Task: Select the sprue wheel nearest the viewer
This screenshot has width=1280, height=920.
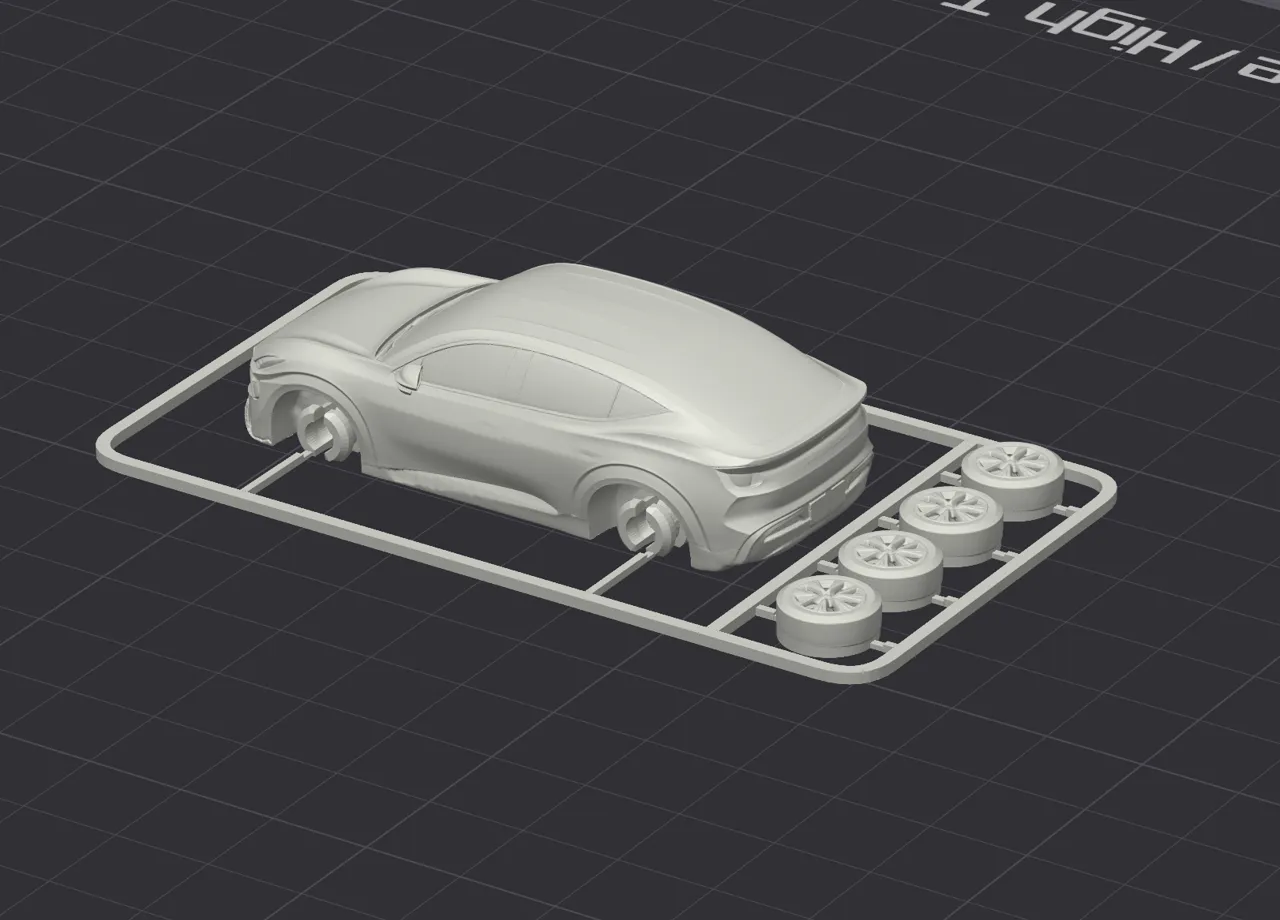Action: (x=829, y=614)
